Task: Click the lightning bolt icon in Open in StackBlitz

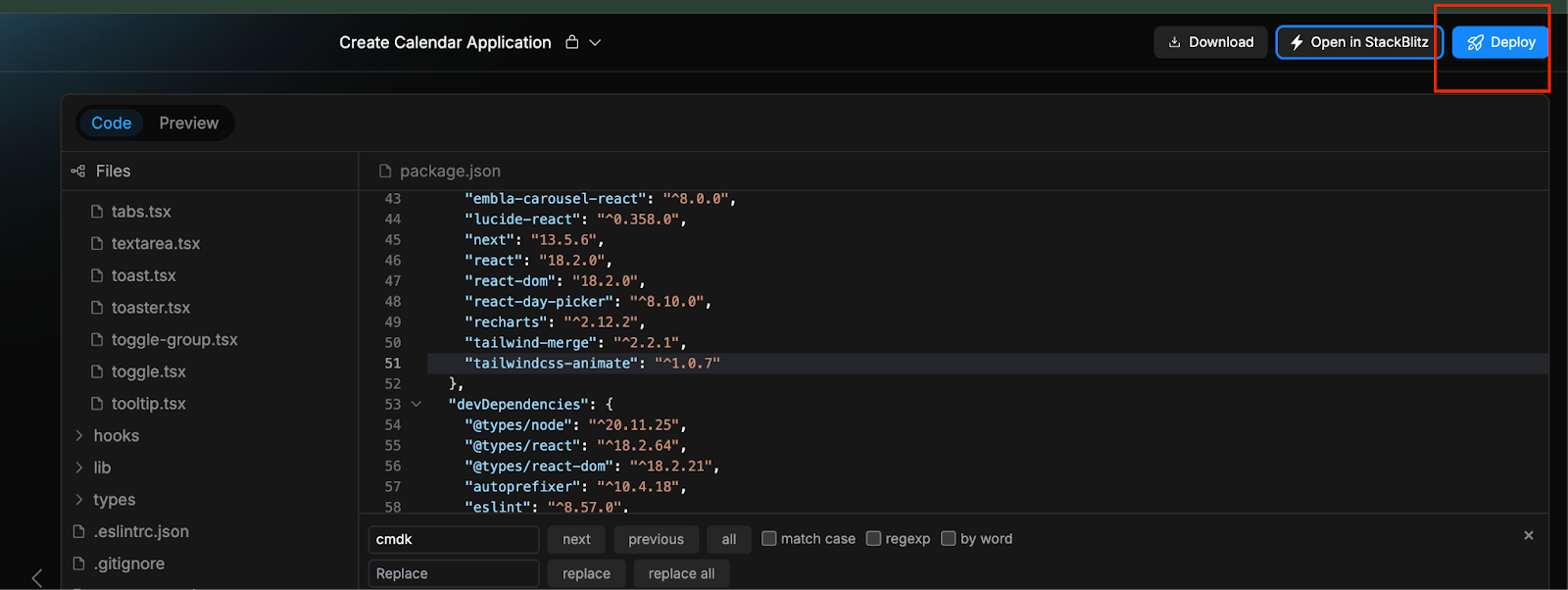Action: (x=1297, y=42)
